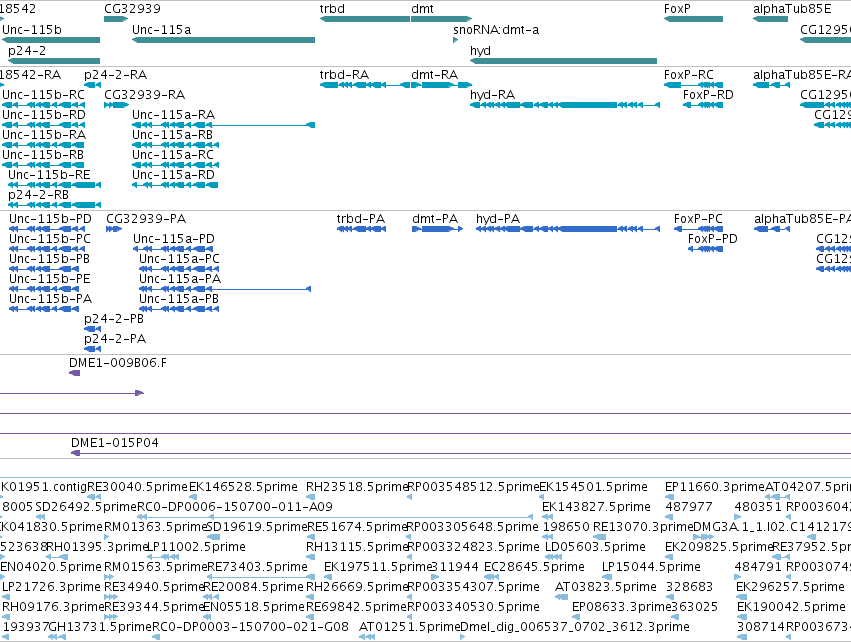This screenshot has width=851, height=642.
Task: Click the EK296257.5prime EST label
Action: [790, 587]
